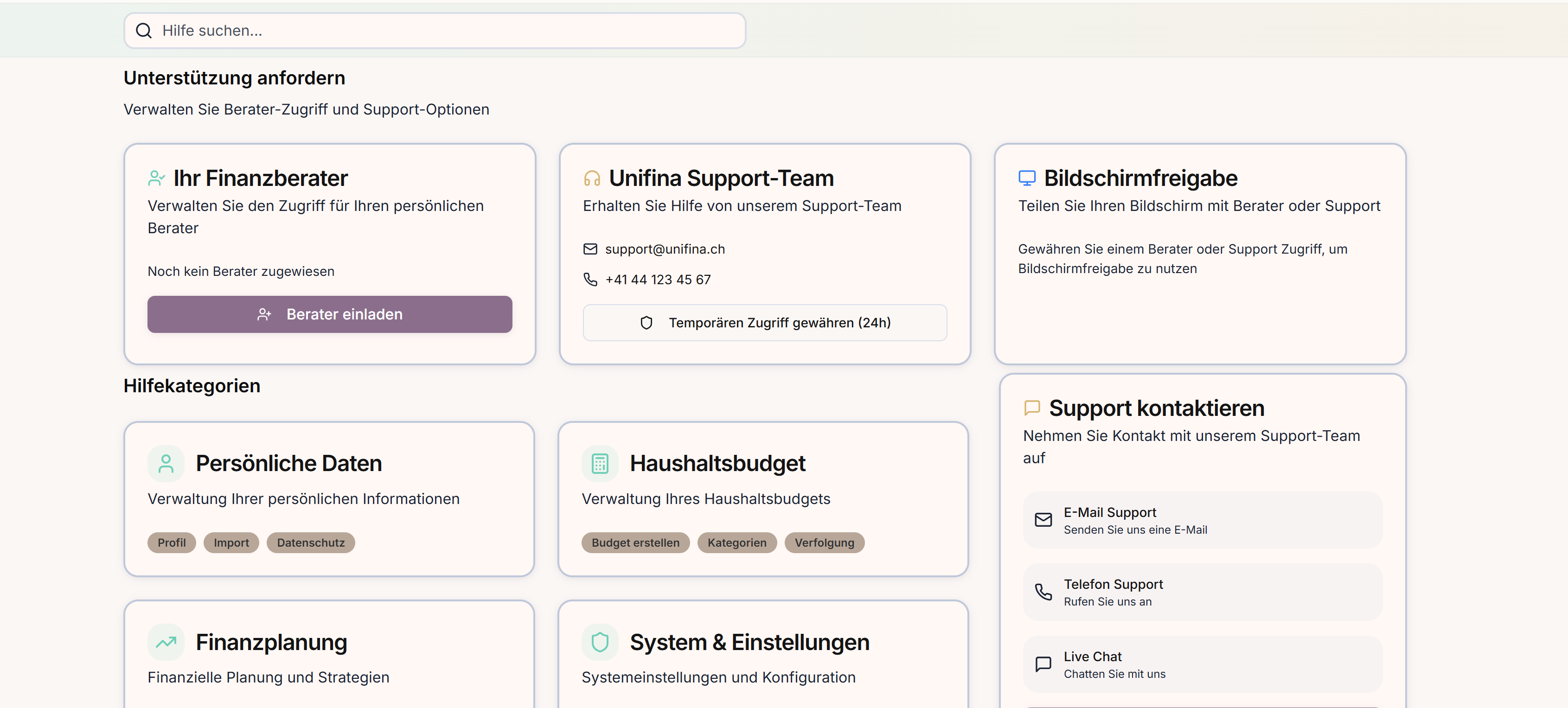This screenshot has width=1568, height=708.
Task: Select the Datenschutz tag
Action: (310, 542)
